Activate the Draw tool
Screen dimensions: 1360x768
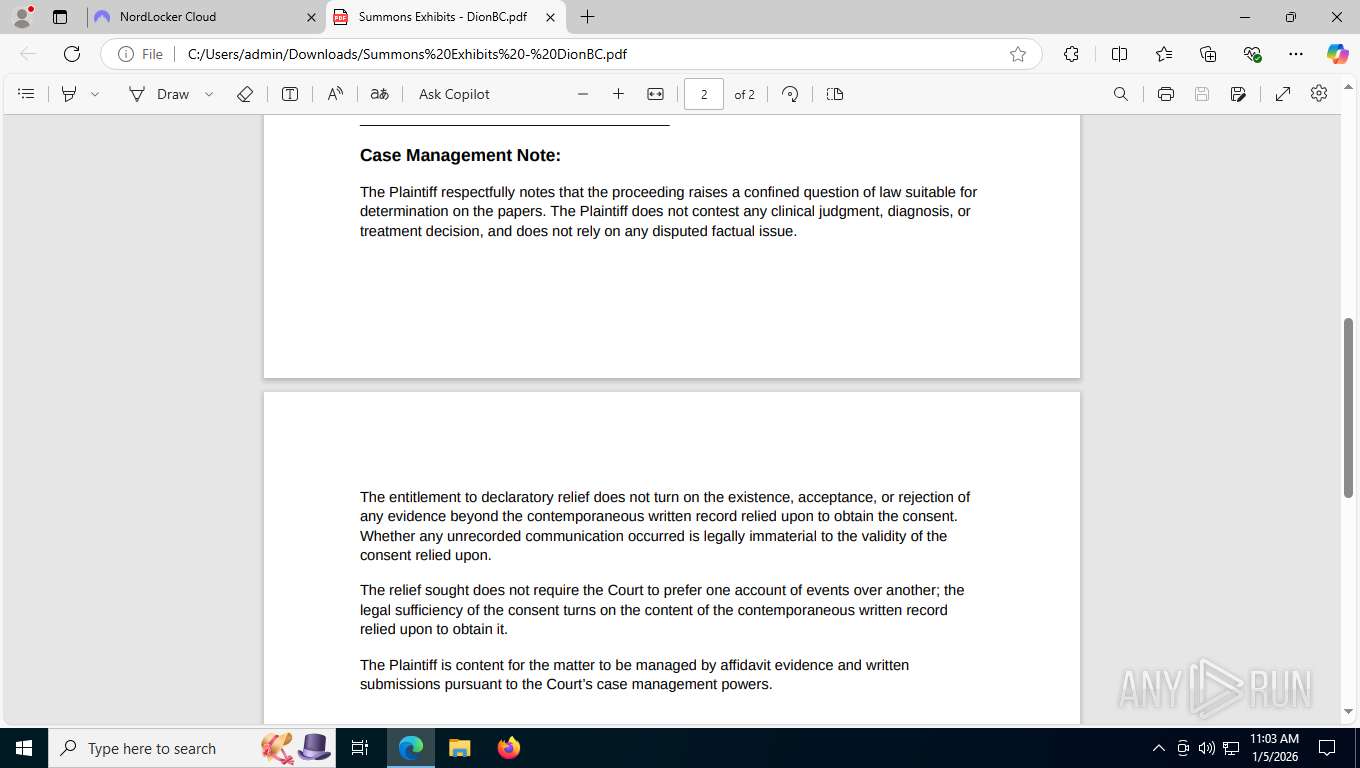(x=159, y=94)
